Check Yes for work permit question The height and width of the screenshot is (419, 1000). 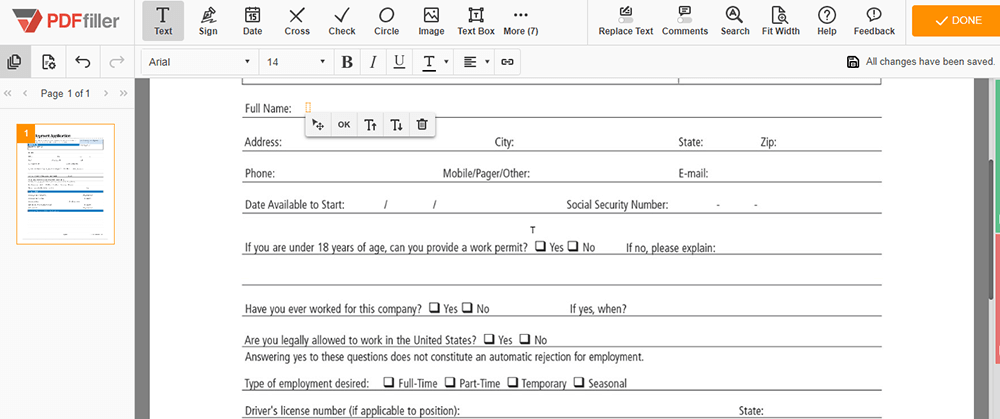[541, 247]
